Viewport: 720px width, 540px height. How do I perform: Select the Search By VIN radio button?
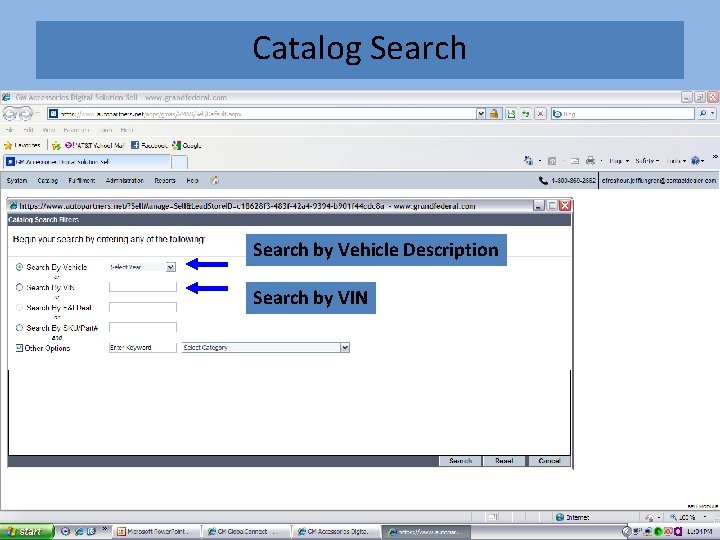pyautogui.click(x=19, y=287)
